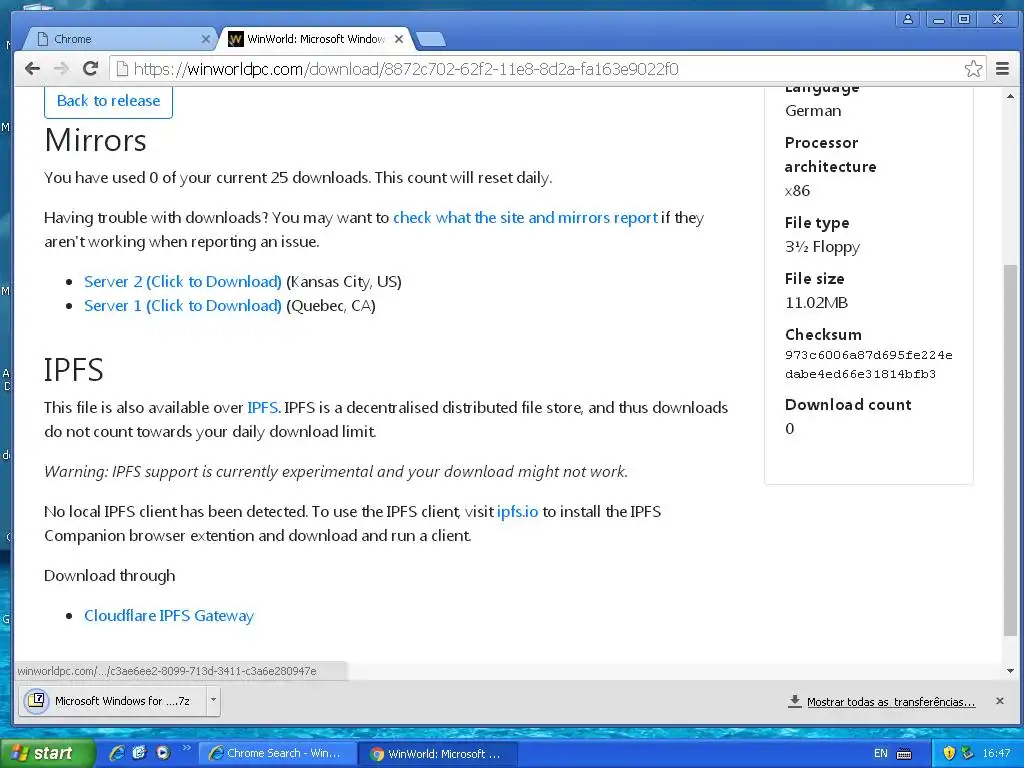Click the address bar URL field
The height and width of the screenshot is (768, 1024).
click(x=545, y=69)
